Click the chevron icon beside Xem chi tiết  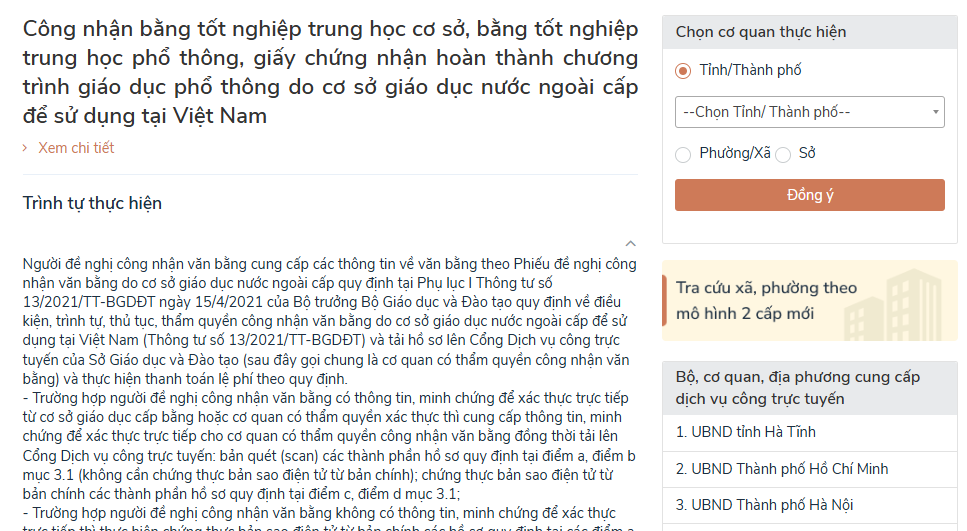tap(25, 148)
